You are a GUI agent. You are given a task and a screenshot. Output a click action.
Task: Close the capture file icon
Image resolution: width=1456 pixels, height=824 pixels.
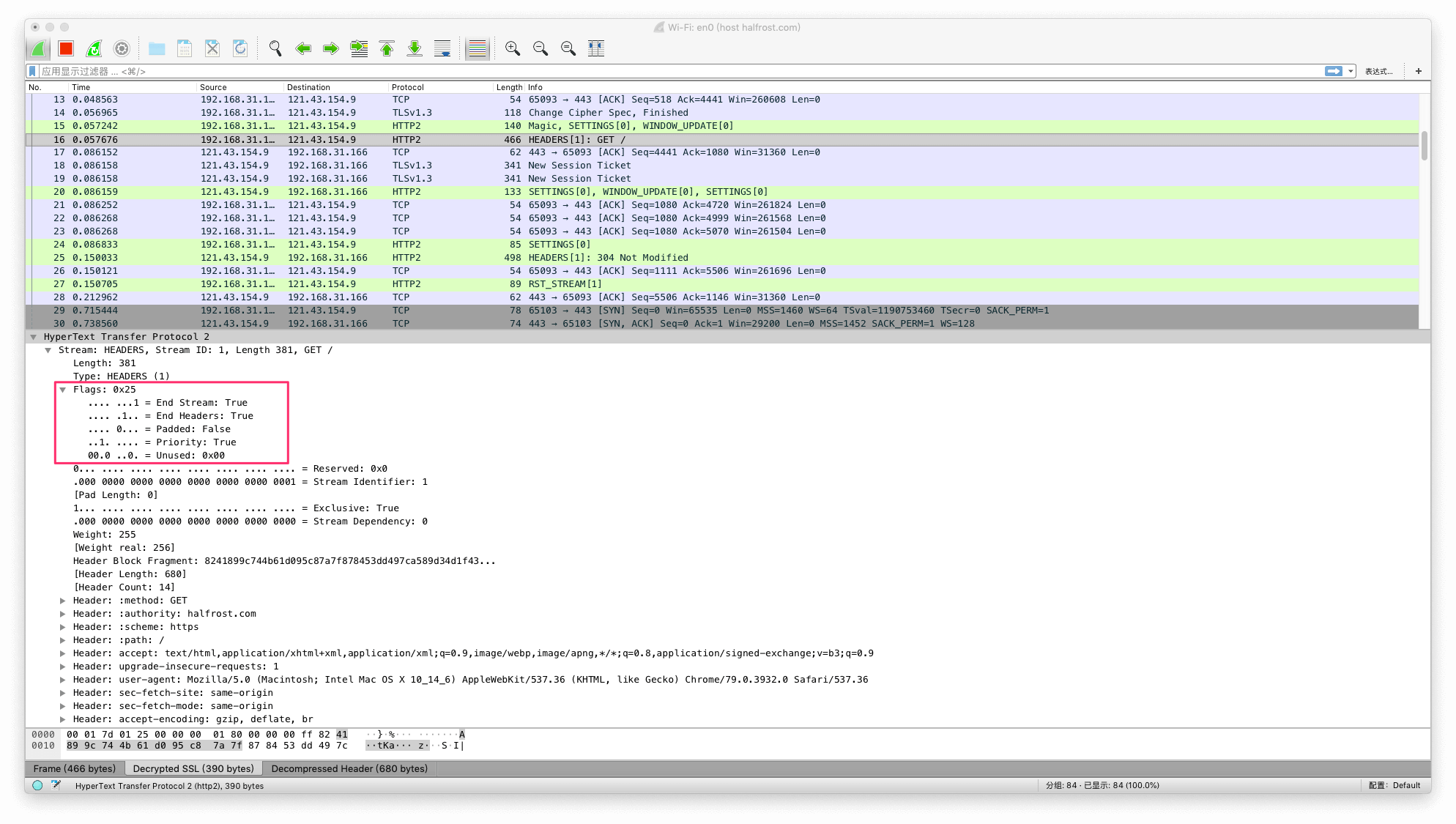[212, 48]
